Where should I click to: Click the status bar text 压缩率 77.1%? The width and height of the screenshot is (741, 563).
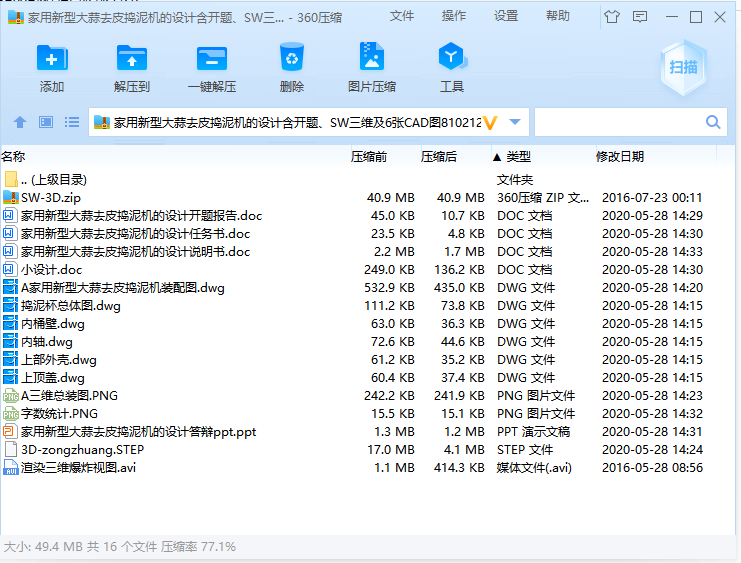pyautogui.click(x=198, y=546)
